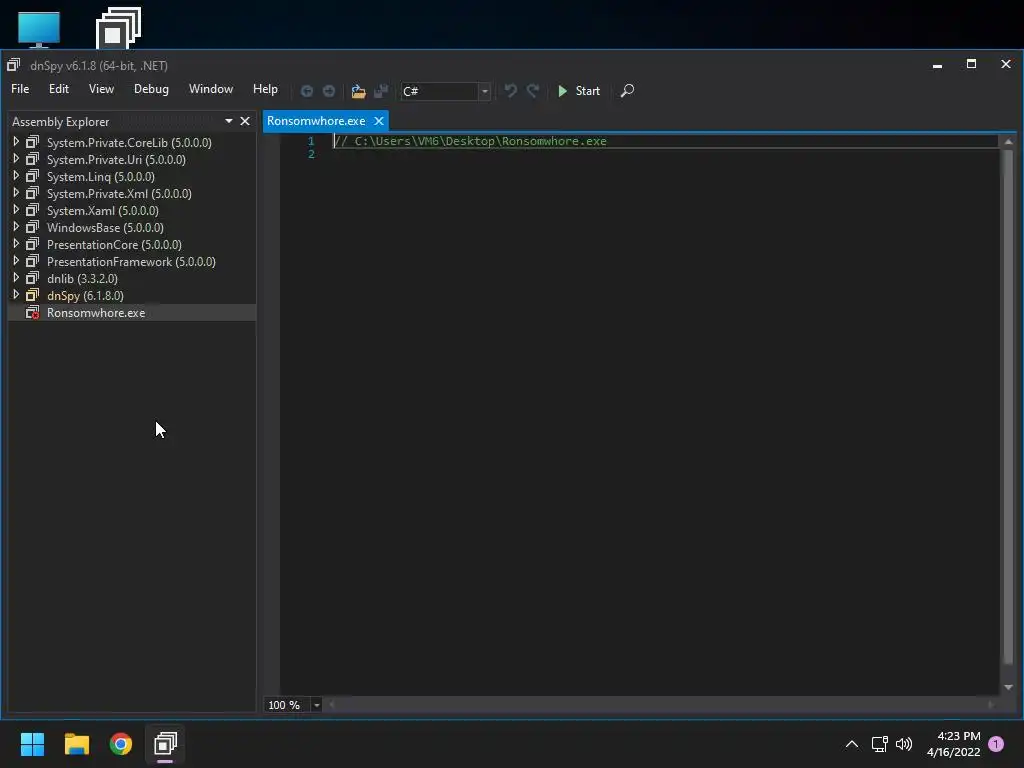
Task: Open the Window menu
Action: point(210,89)
